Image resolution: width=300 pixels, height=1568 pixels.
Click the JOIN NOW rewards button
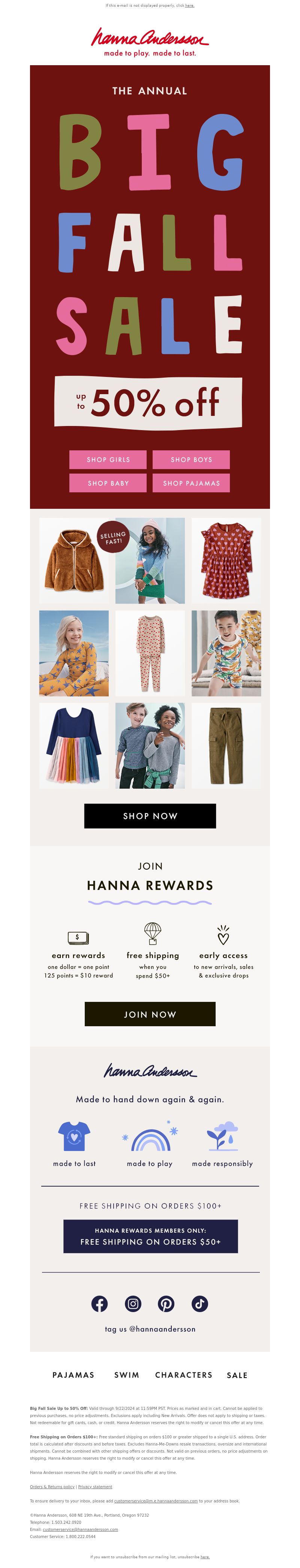150,1014
